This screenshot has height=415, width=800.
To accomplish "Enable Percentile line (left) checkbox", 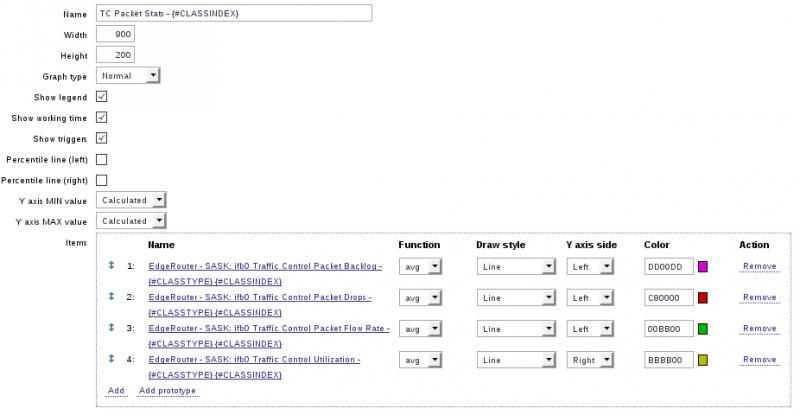I will pos(102,159).
